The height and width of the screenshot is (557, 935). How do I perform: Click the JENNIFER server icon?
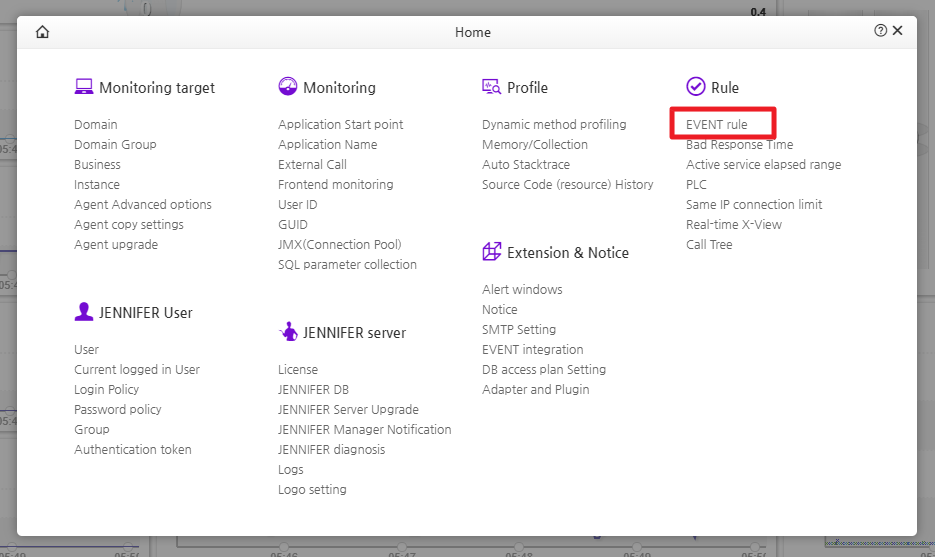(x=288, y=332)
